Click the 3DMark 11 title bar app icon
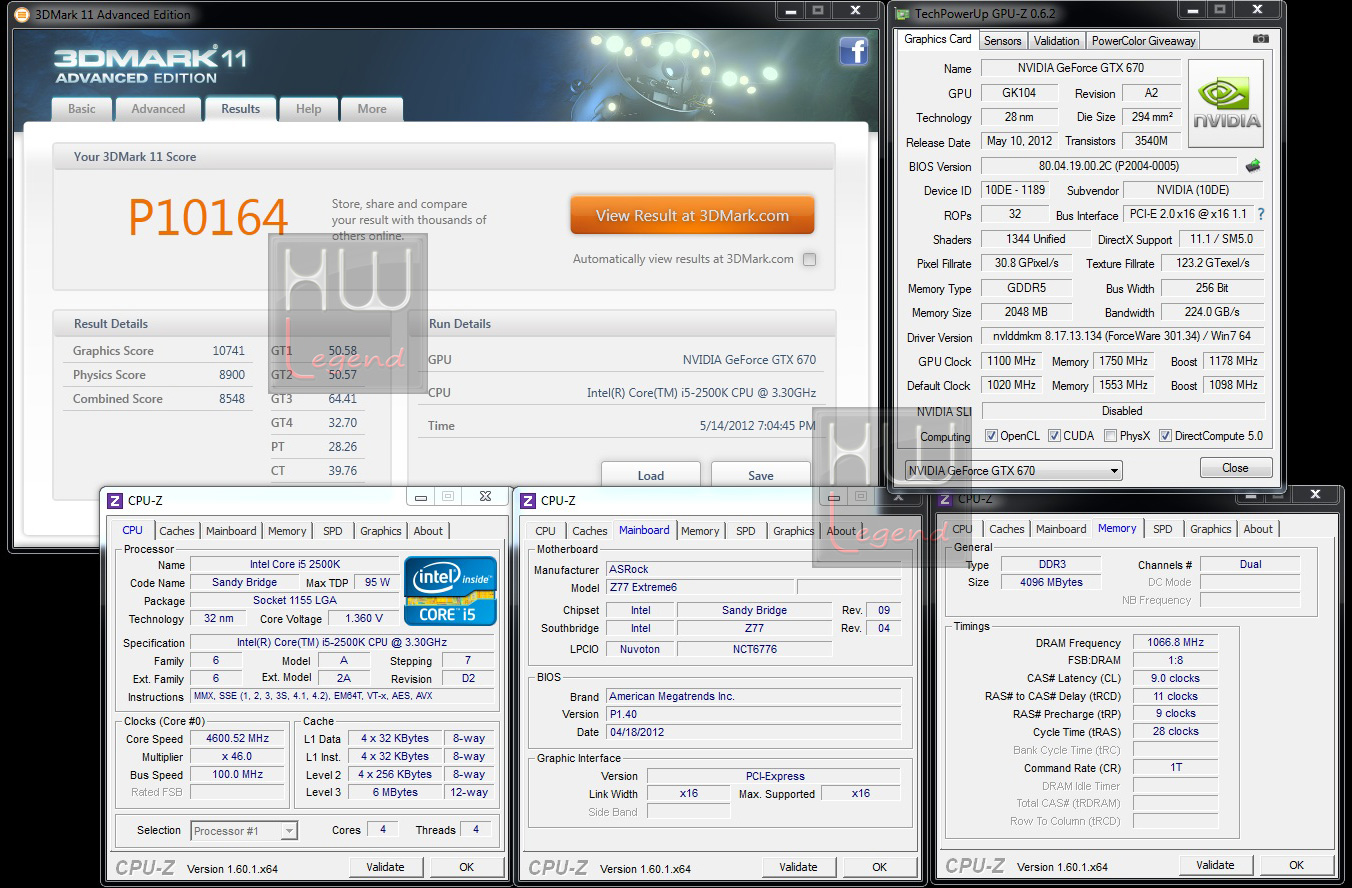This screenshot has height=888, width=1352. click(x=22, y=14)
